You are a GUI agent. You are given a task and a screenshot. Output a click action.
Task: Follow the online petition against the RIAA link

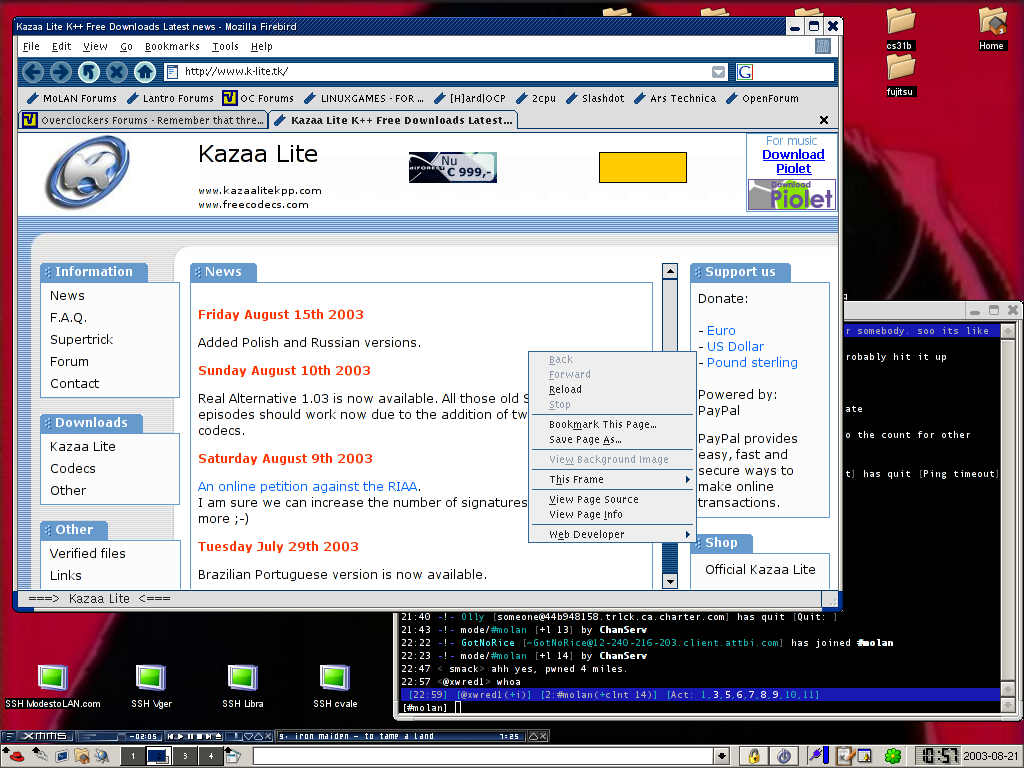(308, 487)
